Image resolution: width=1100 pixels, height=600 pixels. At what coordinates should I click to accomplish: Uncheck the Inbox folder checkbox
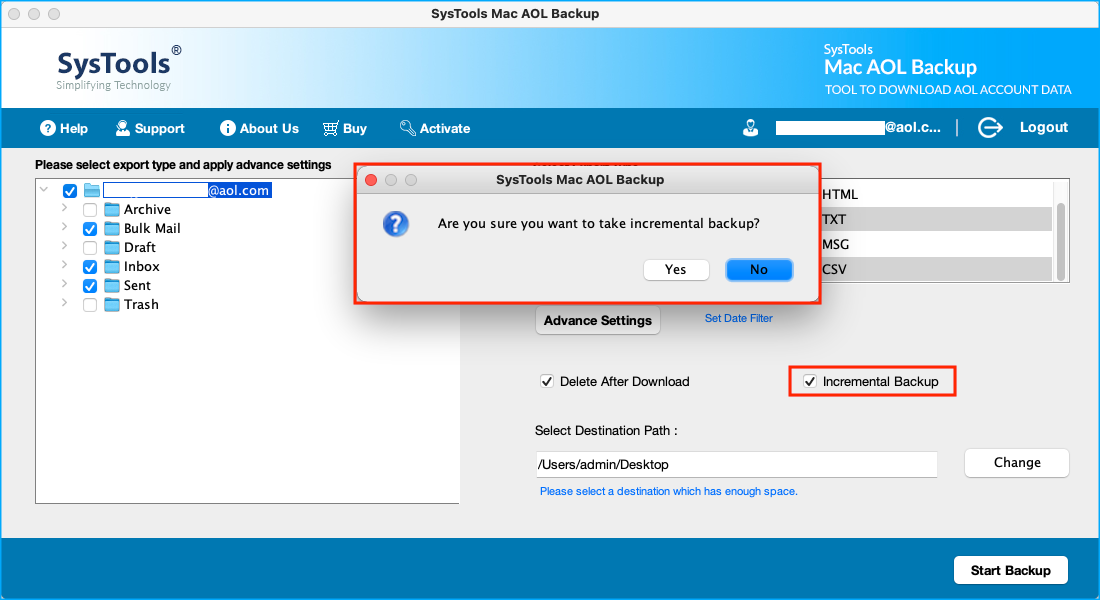(90, 267)
